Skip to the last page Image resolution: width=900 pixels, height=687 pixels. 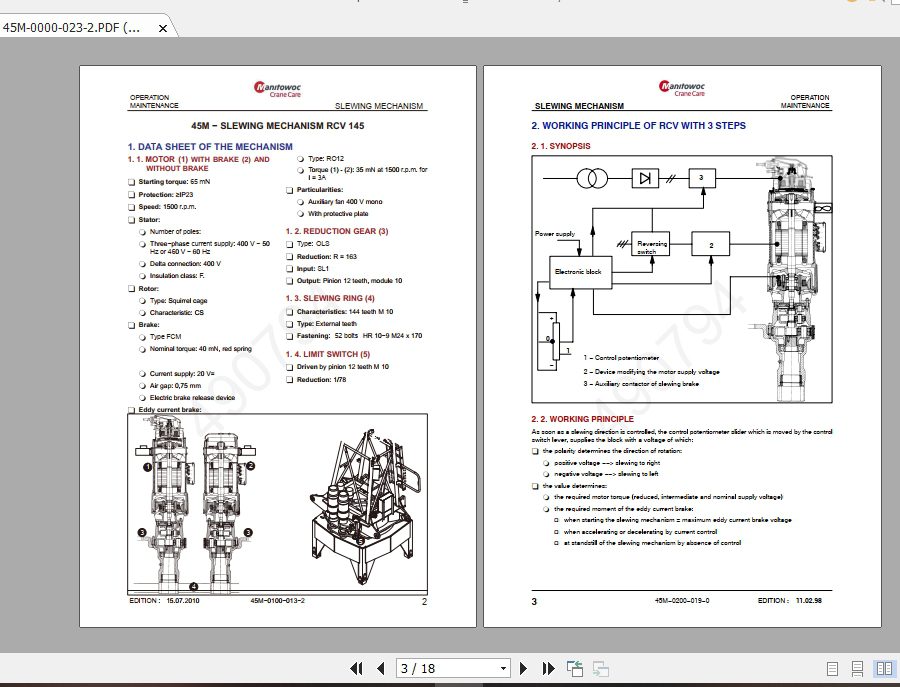point(548,669)
